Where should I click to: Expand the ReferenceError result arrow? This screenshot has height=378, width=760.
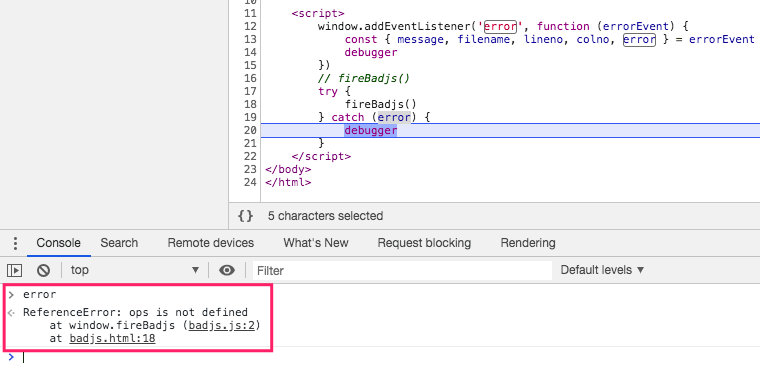point(12,312)
